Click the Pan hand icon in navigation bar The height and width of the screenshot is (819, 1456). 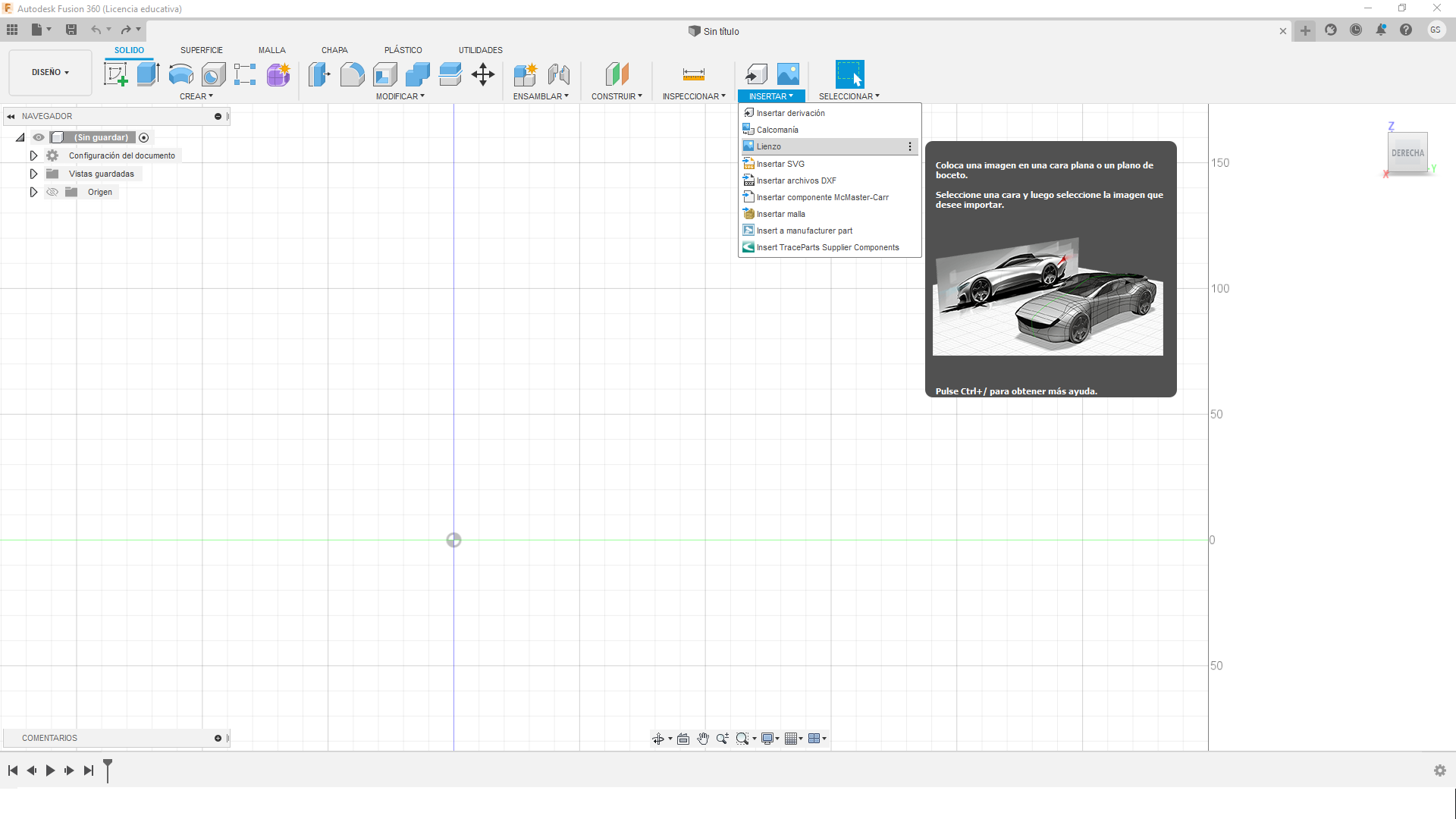click(703, 739)
